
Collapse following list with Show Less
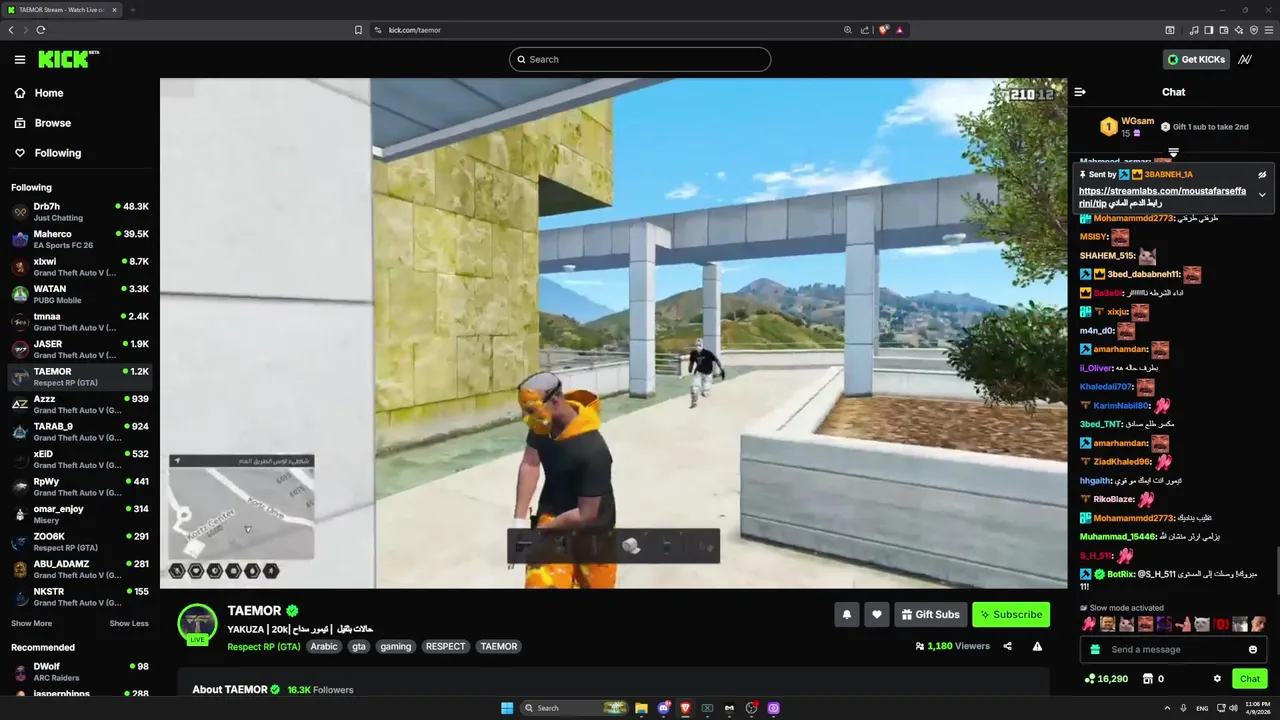pos(129,623)
